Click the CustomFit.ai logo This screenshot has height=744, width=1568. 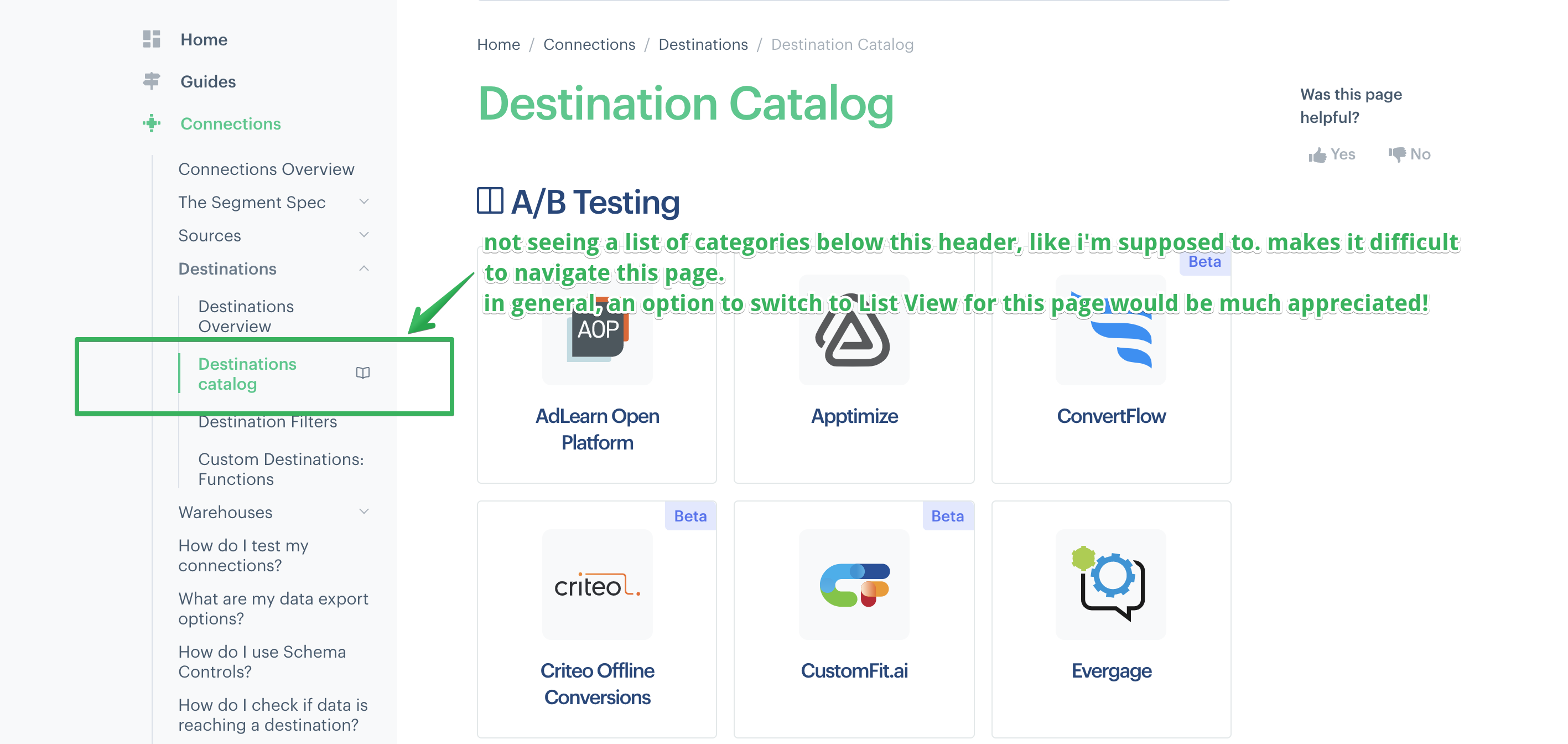point(854,585)
